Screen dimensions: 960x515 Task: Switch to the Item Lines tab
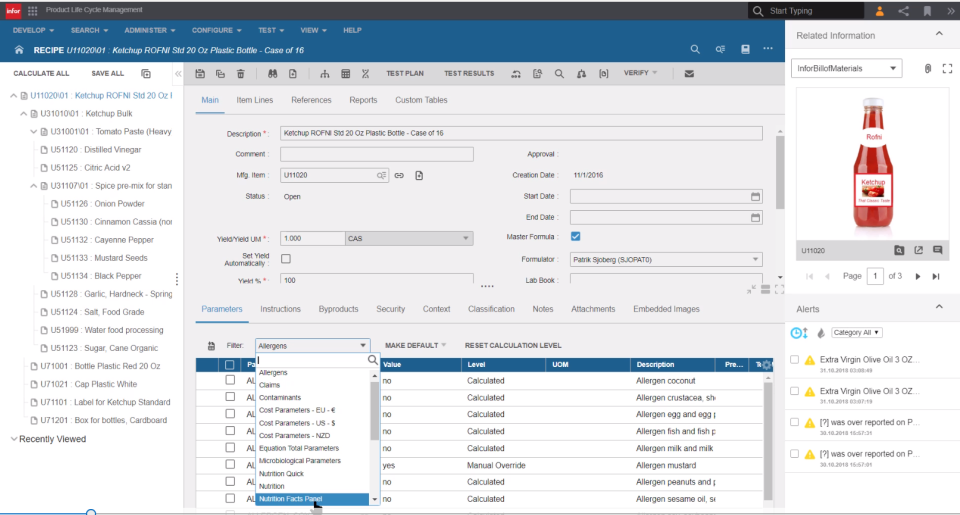[x=255, y=100]
